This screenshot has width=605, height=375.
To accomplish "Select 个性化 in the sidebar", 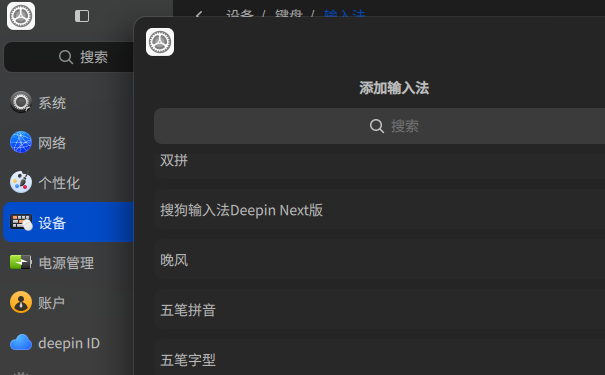I will [x=69, y=182].
